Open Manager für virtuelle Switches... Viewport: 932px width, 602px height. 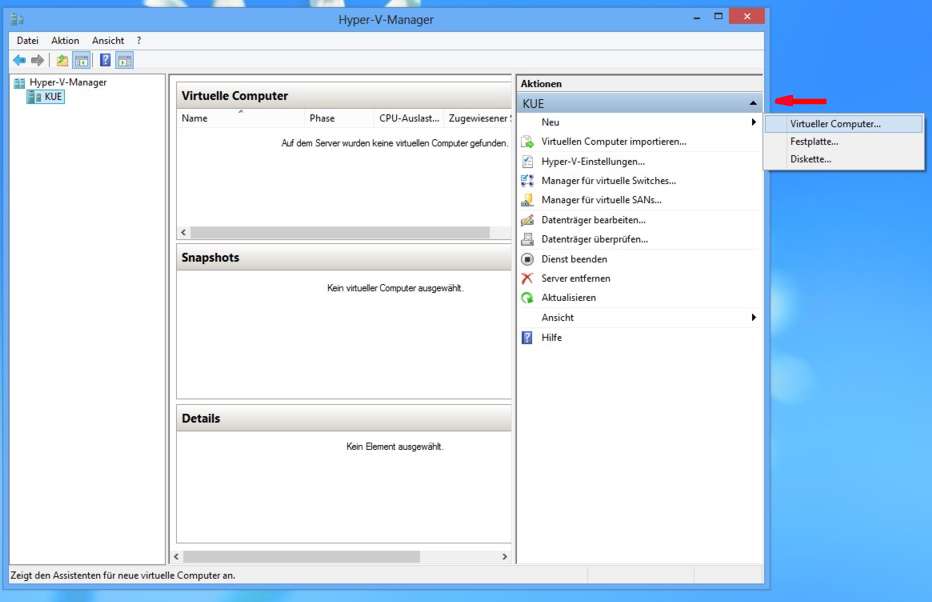[x=609, y=181]
